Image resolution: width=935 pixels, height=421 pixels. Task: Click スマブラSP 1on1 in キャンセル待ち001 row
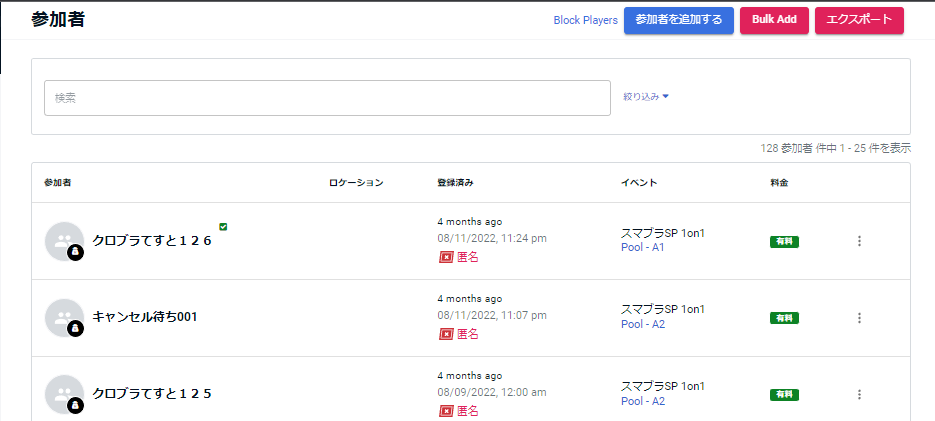pos(663,309)
